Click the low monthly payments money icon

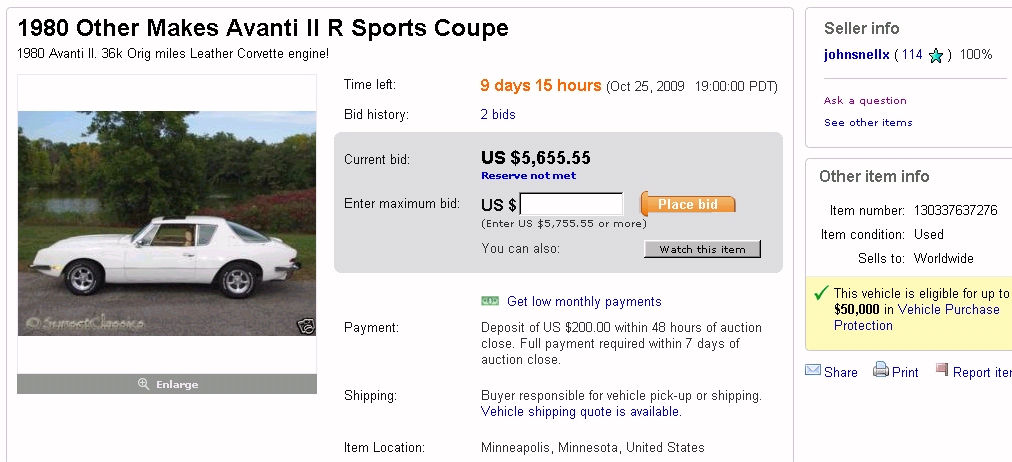(490, 301)
